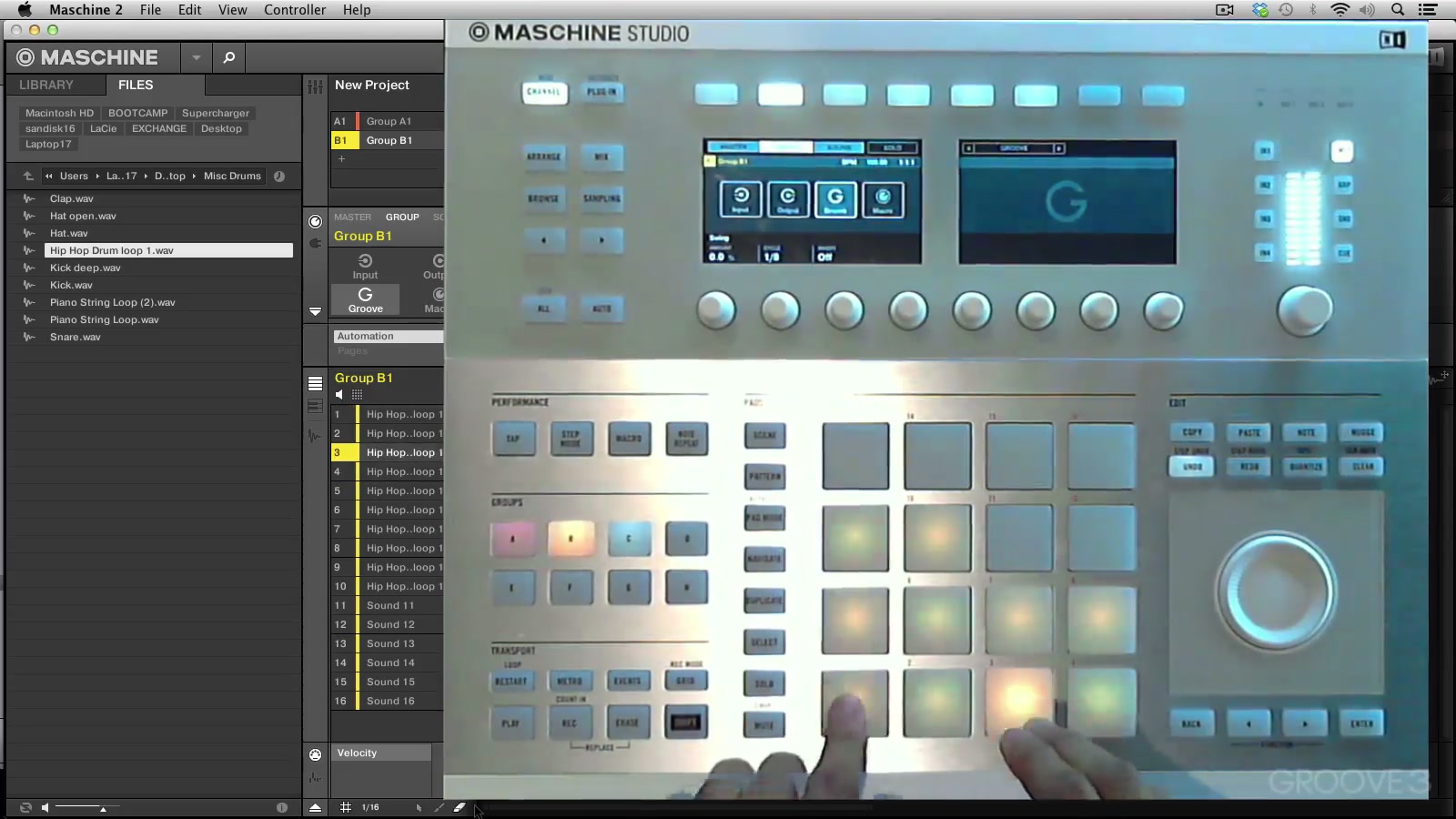The image size is (1456, 819).
Task: Open the Misc Drums breadcrumb folder
Action: tap(232, 176)
